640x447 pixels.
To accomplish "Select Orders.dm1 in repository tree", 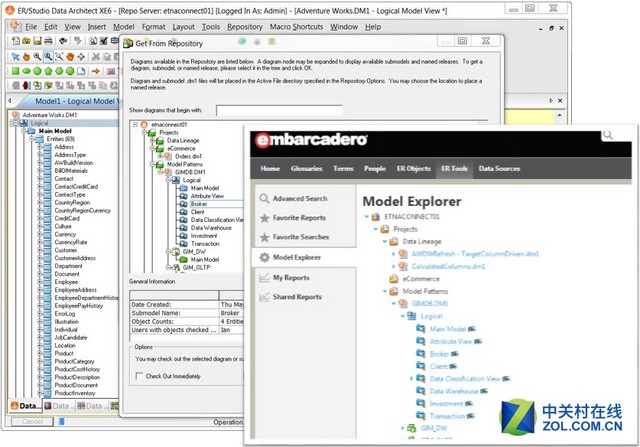I will pos(188,156).
